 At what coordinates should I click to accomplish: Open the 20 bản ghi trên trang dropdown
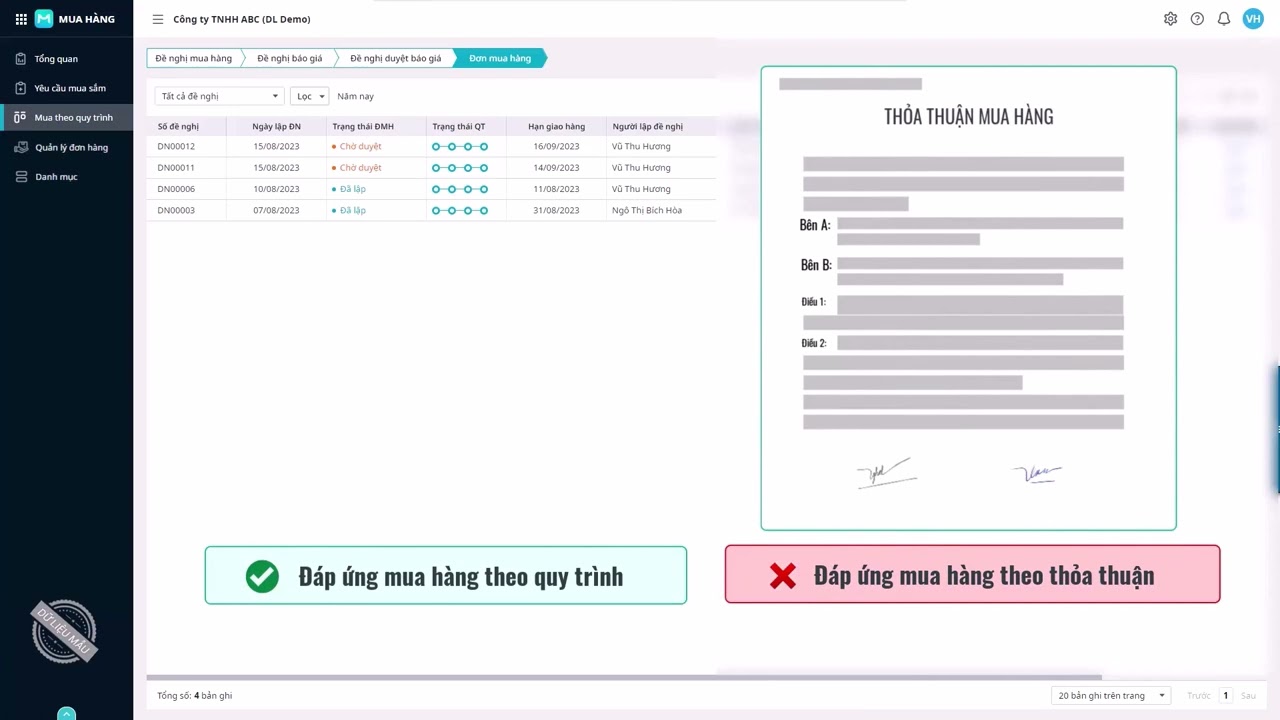[x=1111, y=695]
